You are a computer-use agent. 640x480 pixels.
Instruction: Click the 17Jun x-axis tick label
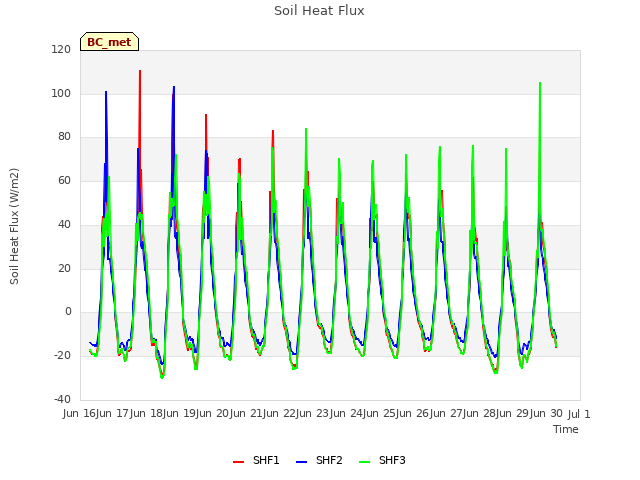click(x=131, y=414)
